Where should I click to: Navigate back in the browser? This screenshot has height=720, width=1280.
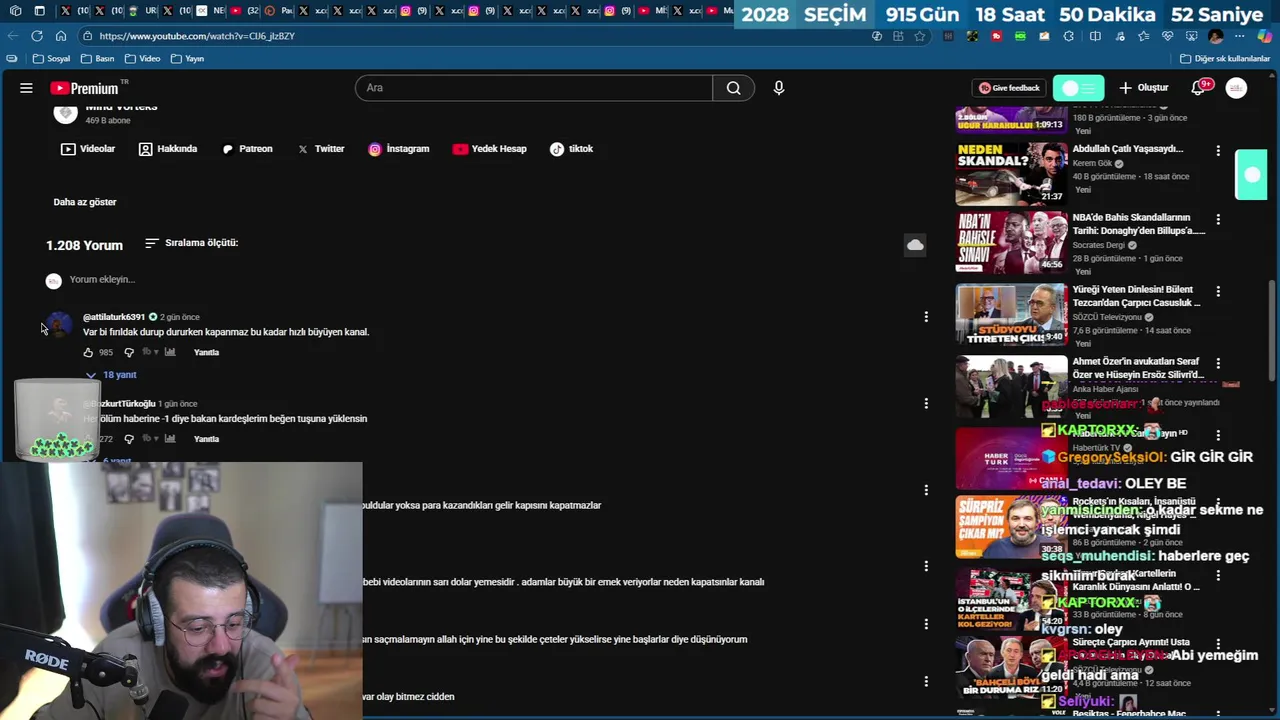pos(12,36)
